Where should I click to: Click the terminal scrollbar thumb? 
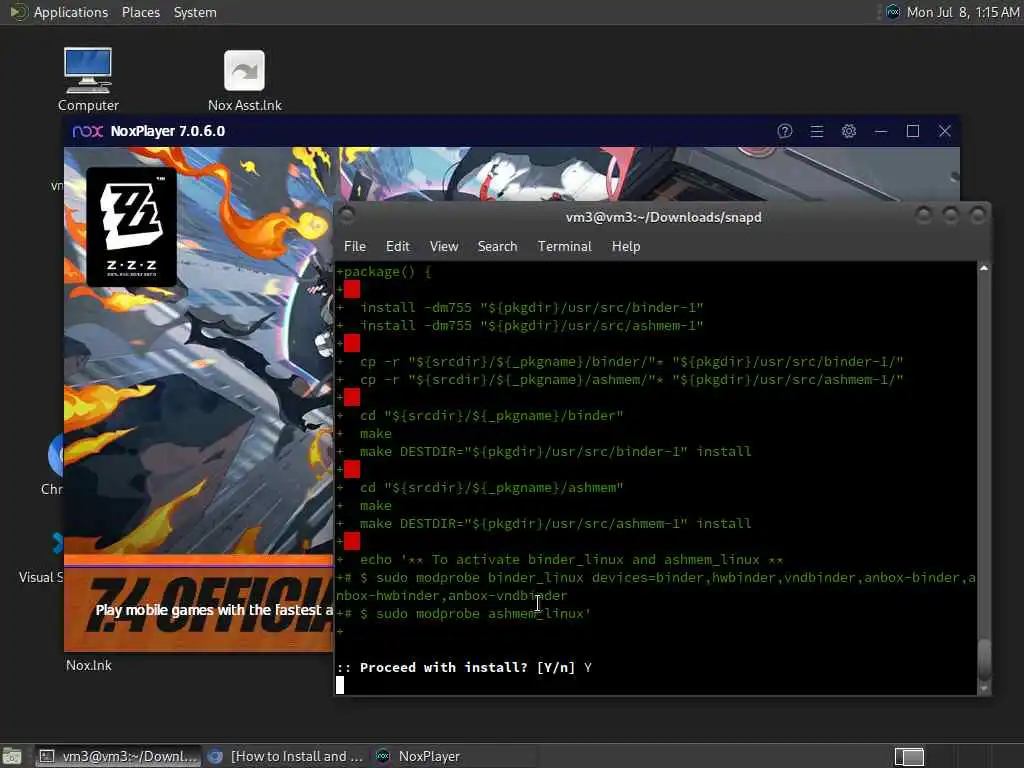(x=984, y=660)
